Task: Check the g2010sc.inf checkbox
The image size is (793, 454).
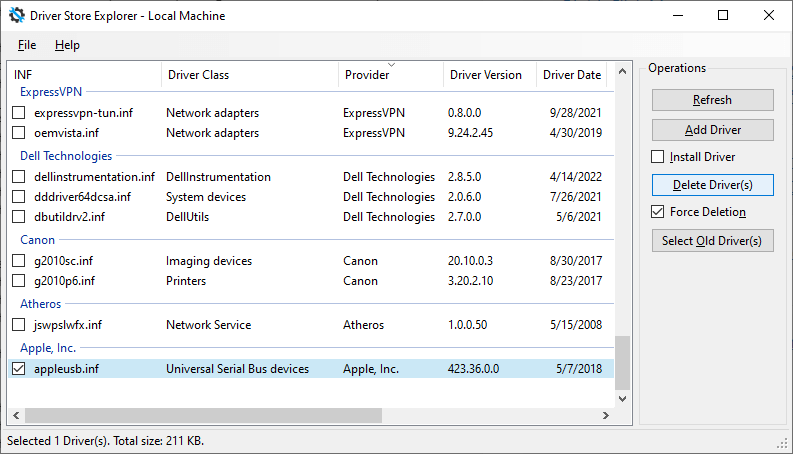Action: click(19, 260)
